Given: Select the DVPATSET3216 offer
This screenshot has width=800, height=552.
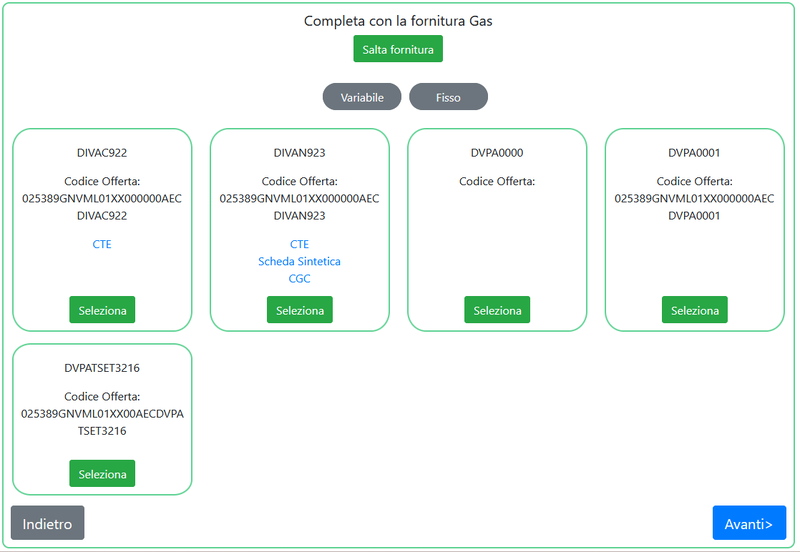Looking at the screenshot, I should click(x=102, y=473).
